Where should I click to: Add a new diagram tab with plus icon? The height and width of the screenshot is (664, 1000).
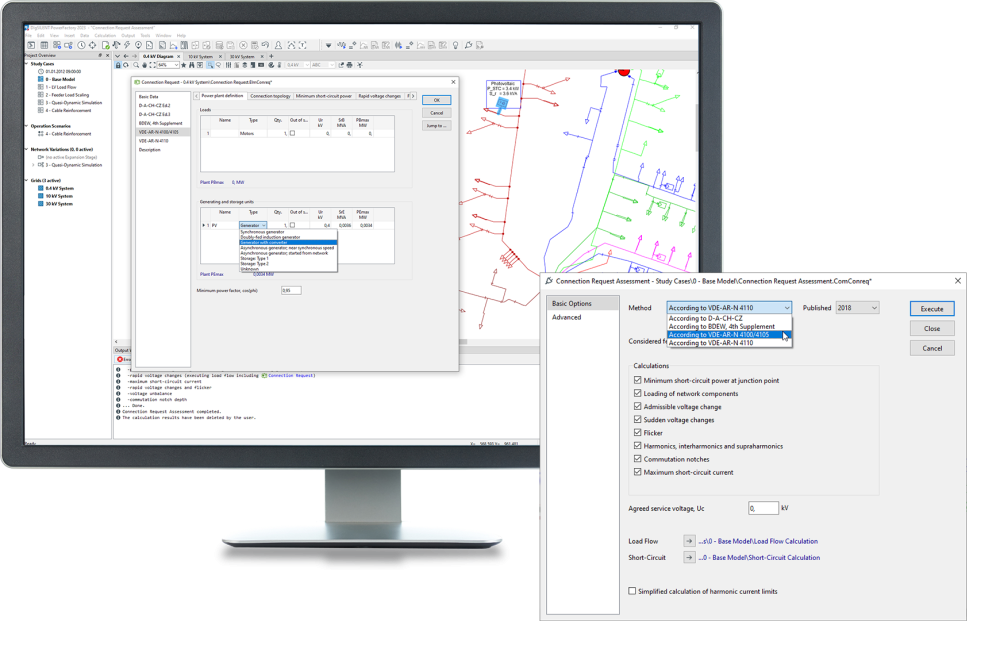[271, 56]
